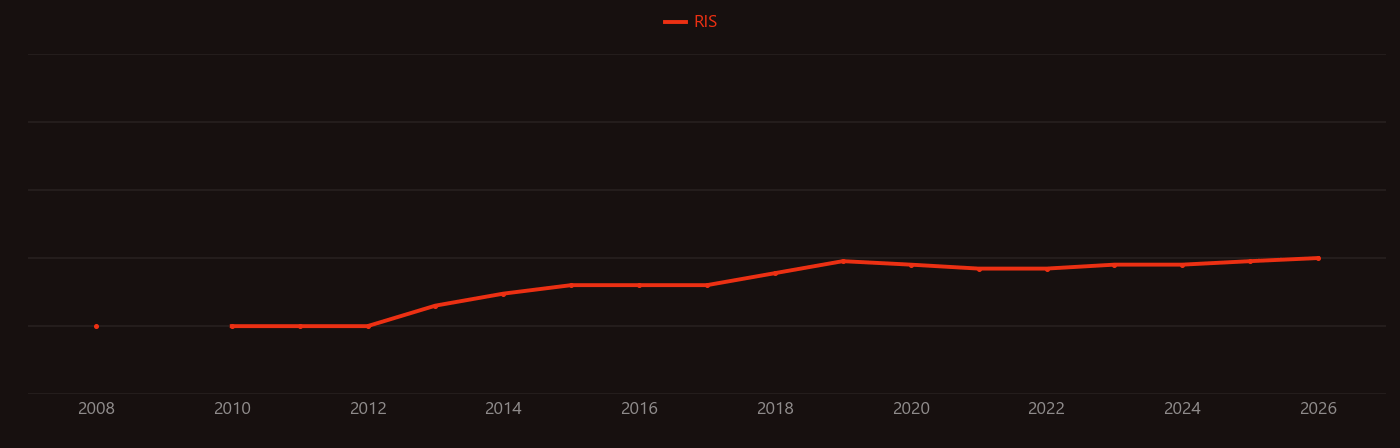Click the 2016 x-axis label
This screenshot has width=1400, height=448.
pos(639,409)
